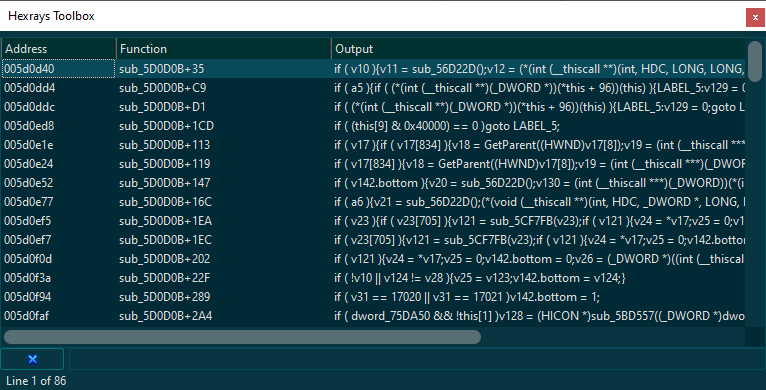Click function cell sub_5D0D0B+147
This screenshot has width=766, height=390.
click(165, 183)
